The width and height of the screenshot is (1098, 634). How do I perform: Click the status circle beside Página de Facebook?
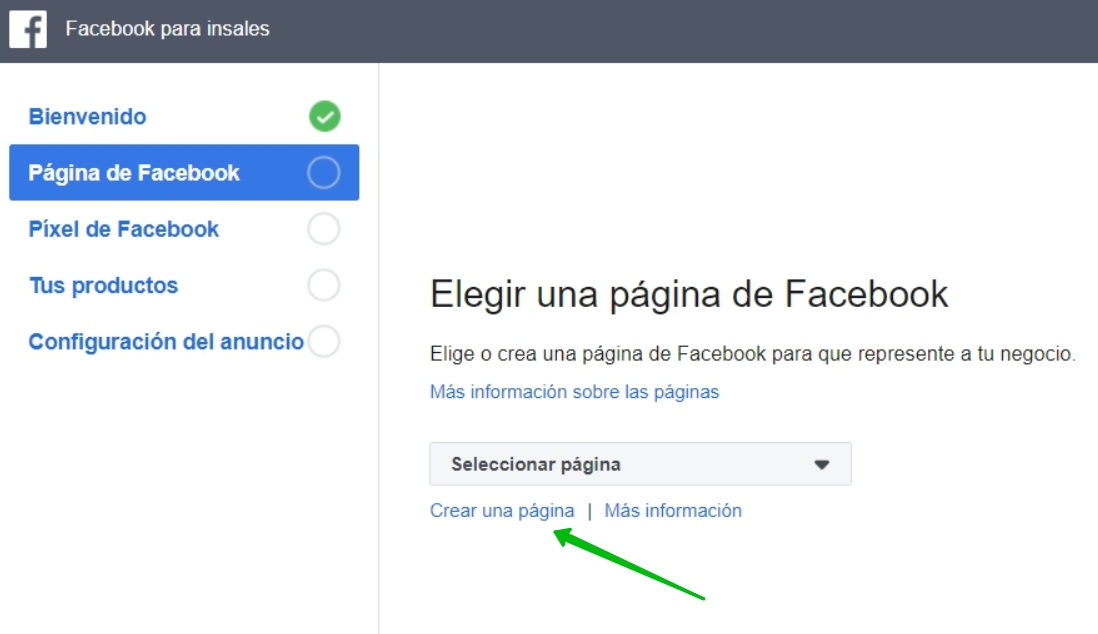click(x=324, y=173)
